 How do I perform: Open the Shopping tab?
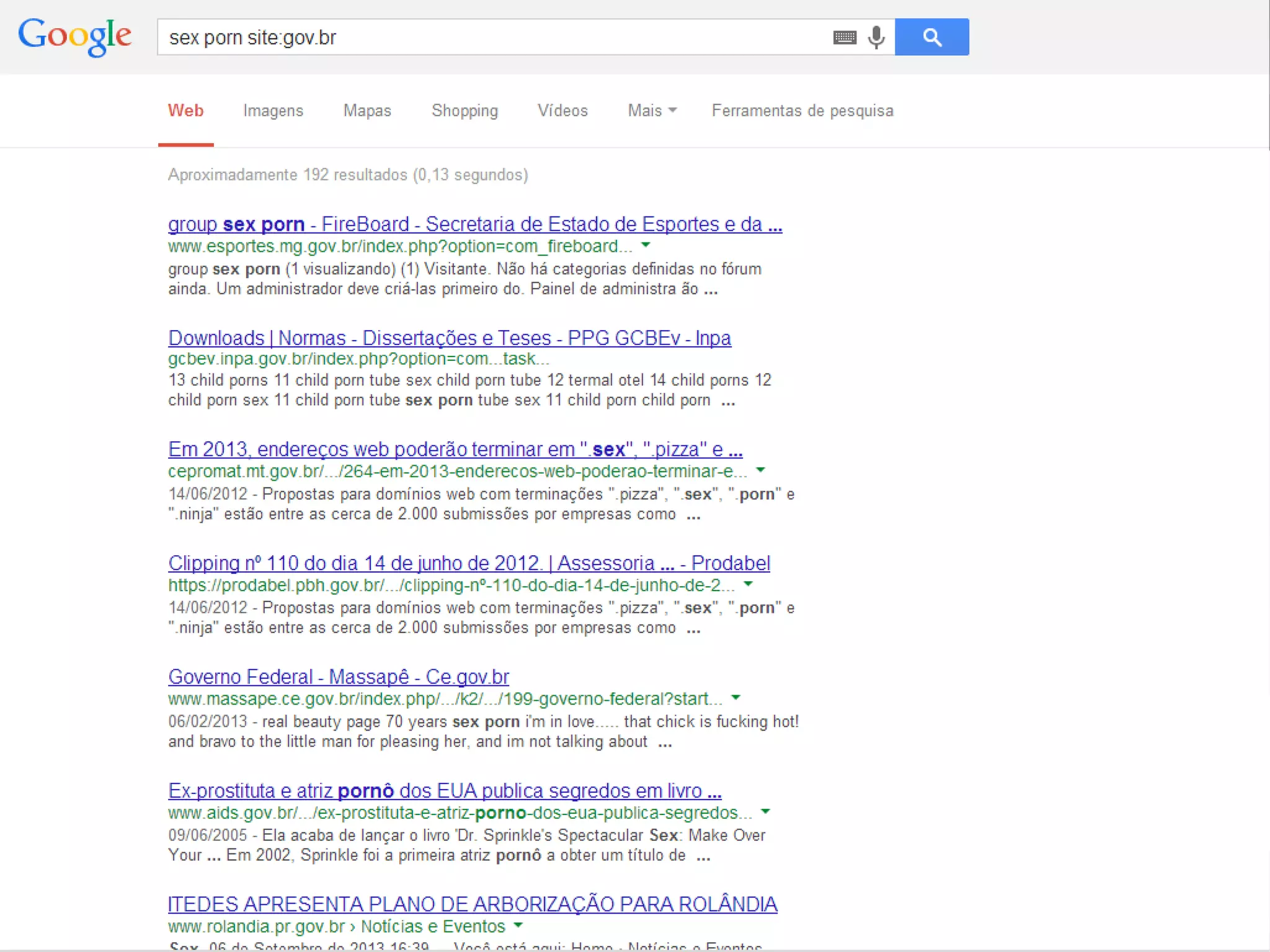click(464, 111)
